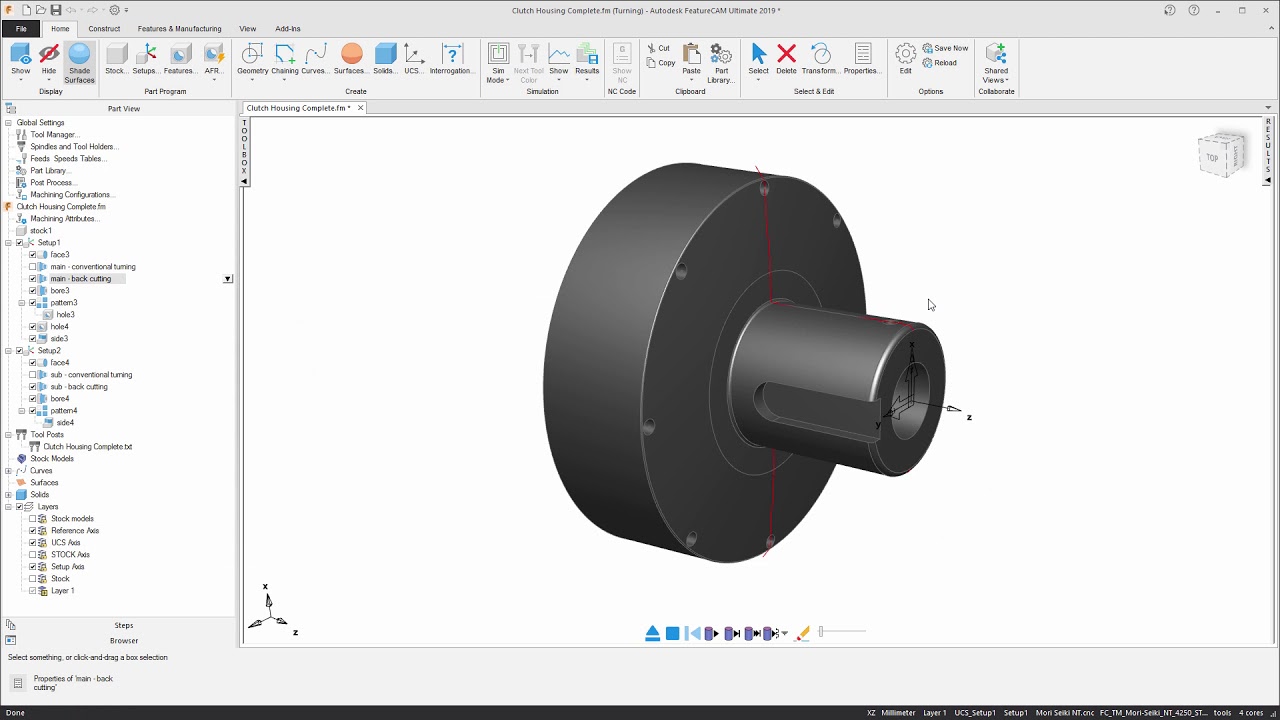Image resolution: width=1280 pixels, height=720 pixels.
Task: Activate the Select tool
Action: coord(759,60)
